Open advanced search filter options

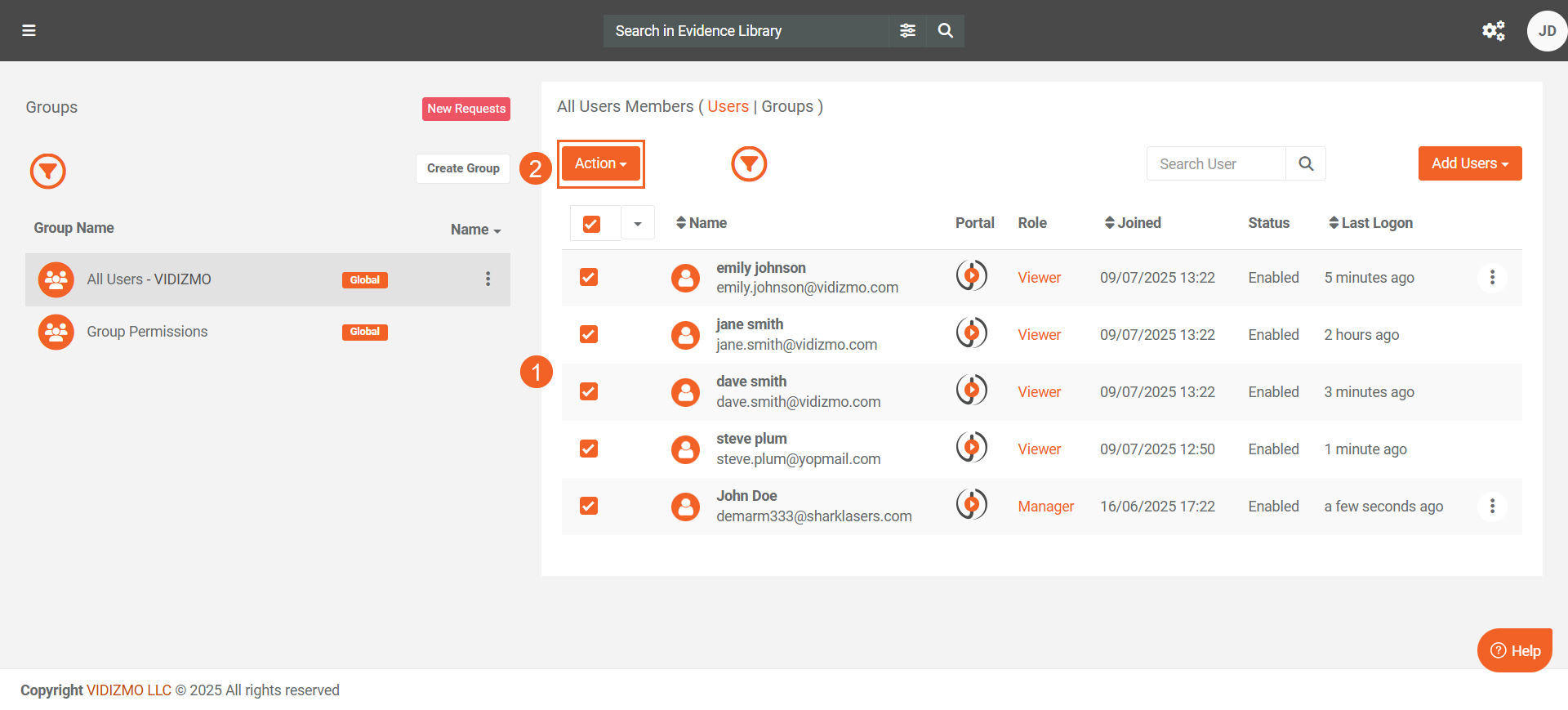pyautogui.click(x=907, y=31)
